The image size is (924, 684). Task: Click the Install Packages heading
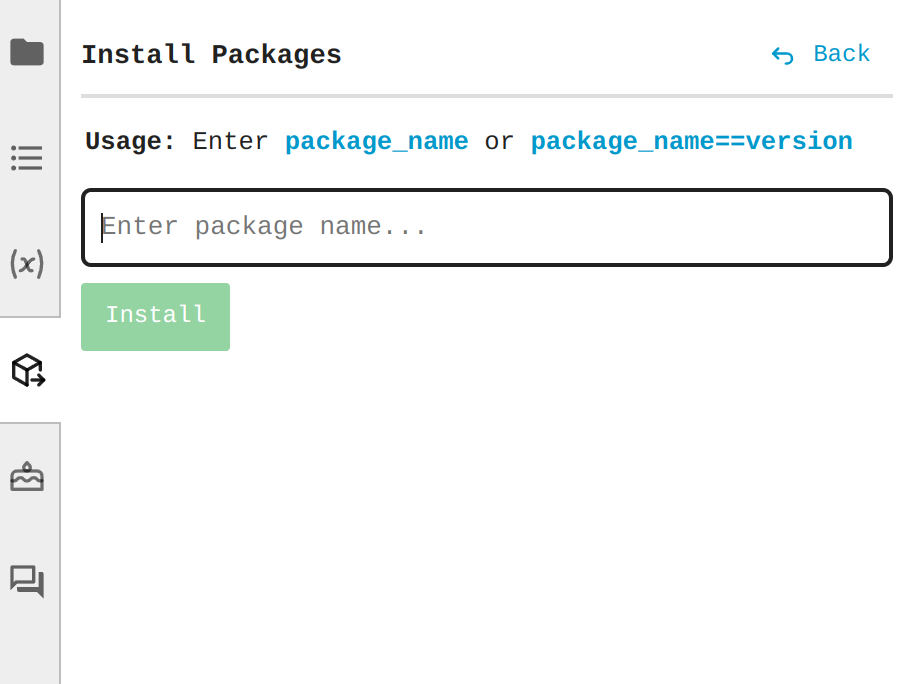(x=211, y=55)
